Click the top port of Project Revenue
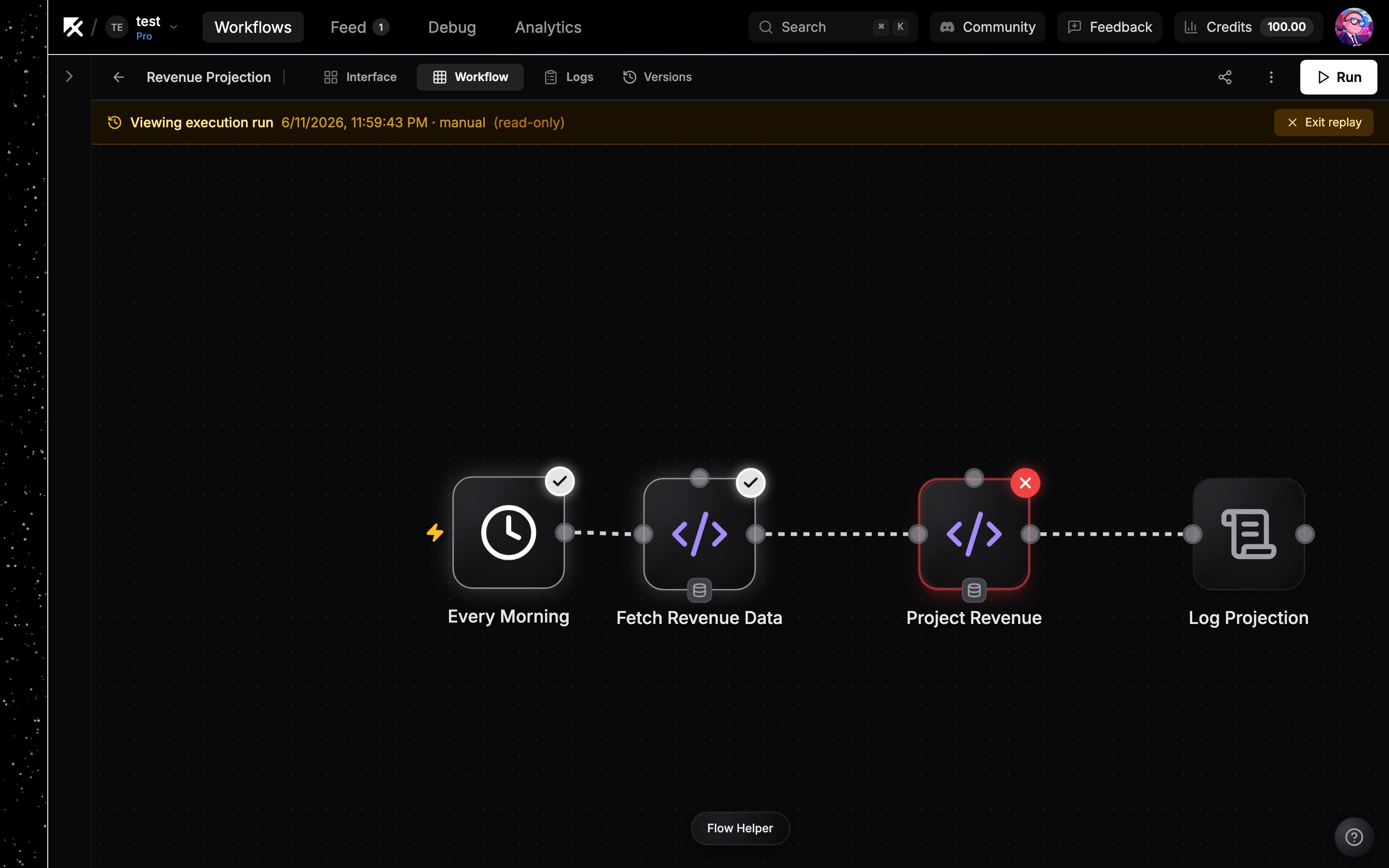Screen dimensions: 1389x868 click(x=974, y=477)
